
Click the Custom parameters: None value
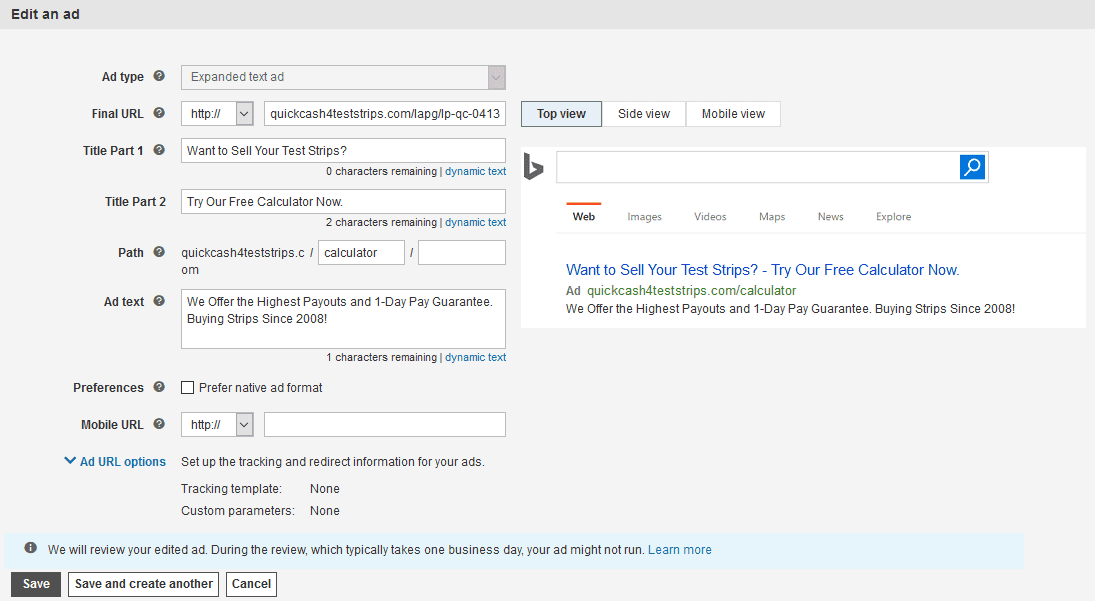325,511
